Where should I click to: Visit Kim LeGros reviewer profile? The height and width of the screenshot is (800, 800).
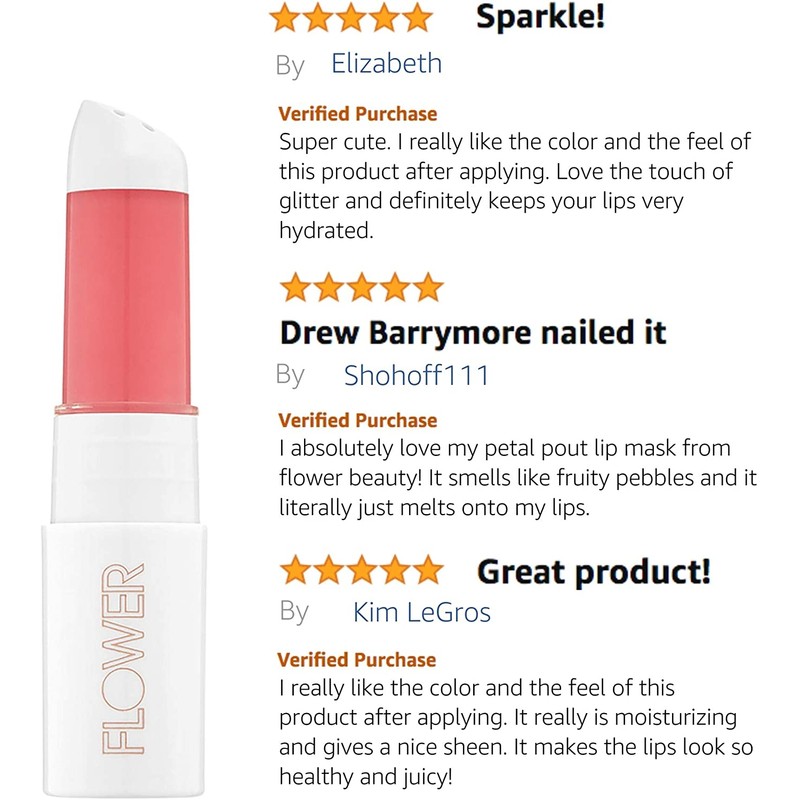421,611
